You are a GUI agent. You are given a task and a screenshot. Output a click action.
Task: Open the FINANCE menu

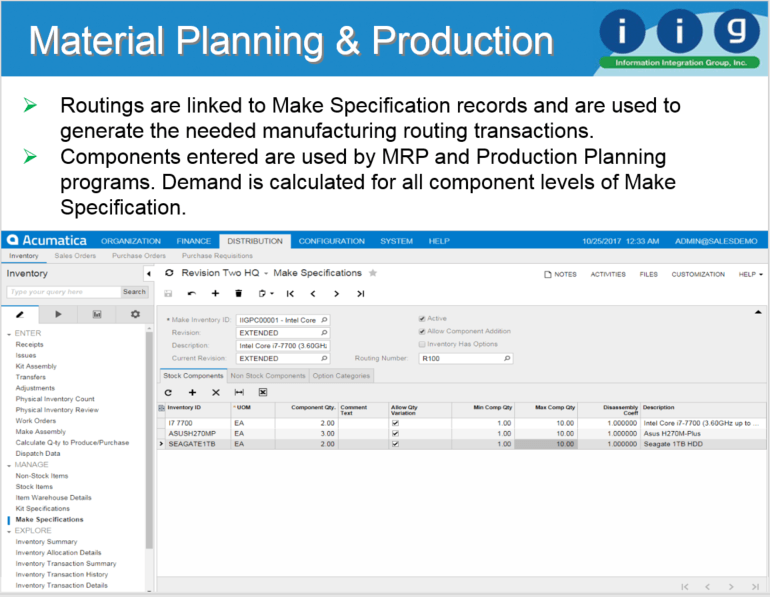pos(193,241)
